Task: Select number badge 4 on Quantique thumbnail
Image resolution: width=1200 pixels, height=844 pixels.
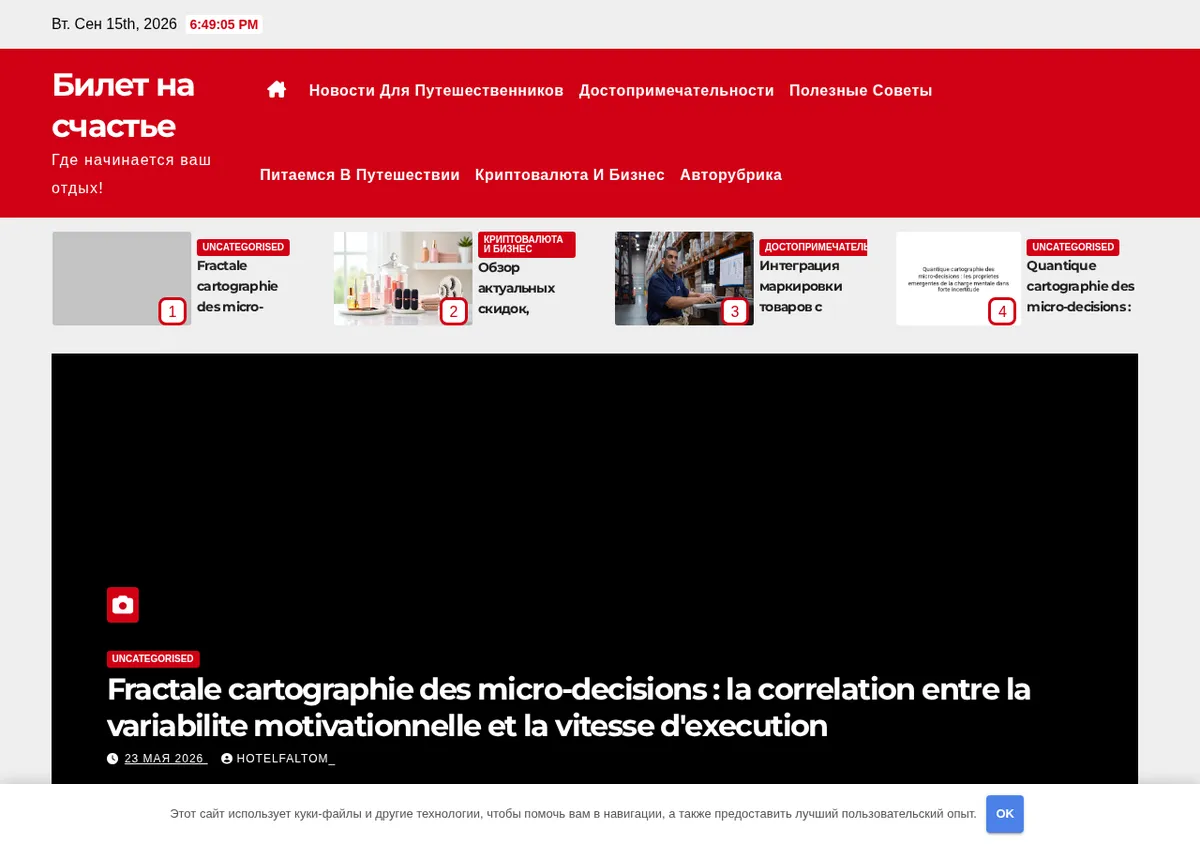Action: coord(1002,311)
